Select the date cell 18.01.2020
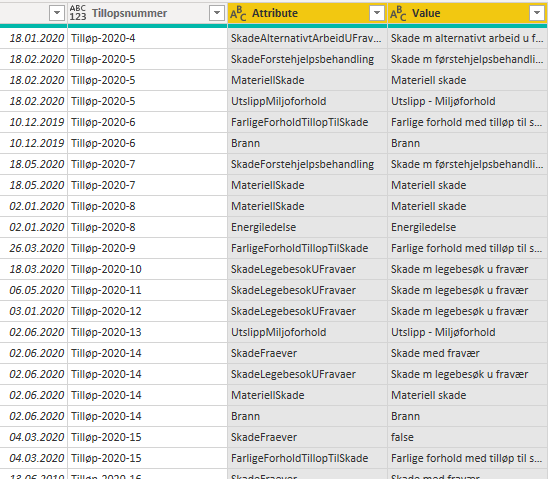Image resolution: width=548 pixels, height=479 pixels. click(34, 38)
